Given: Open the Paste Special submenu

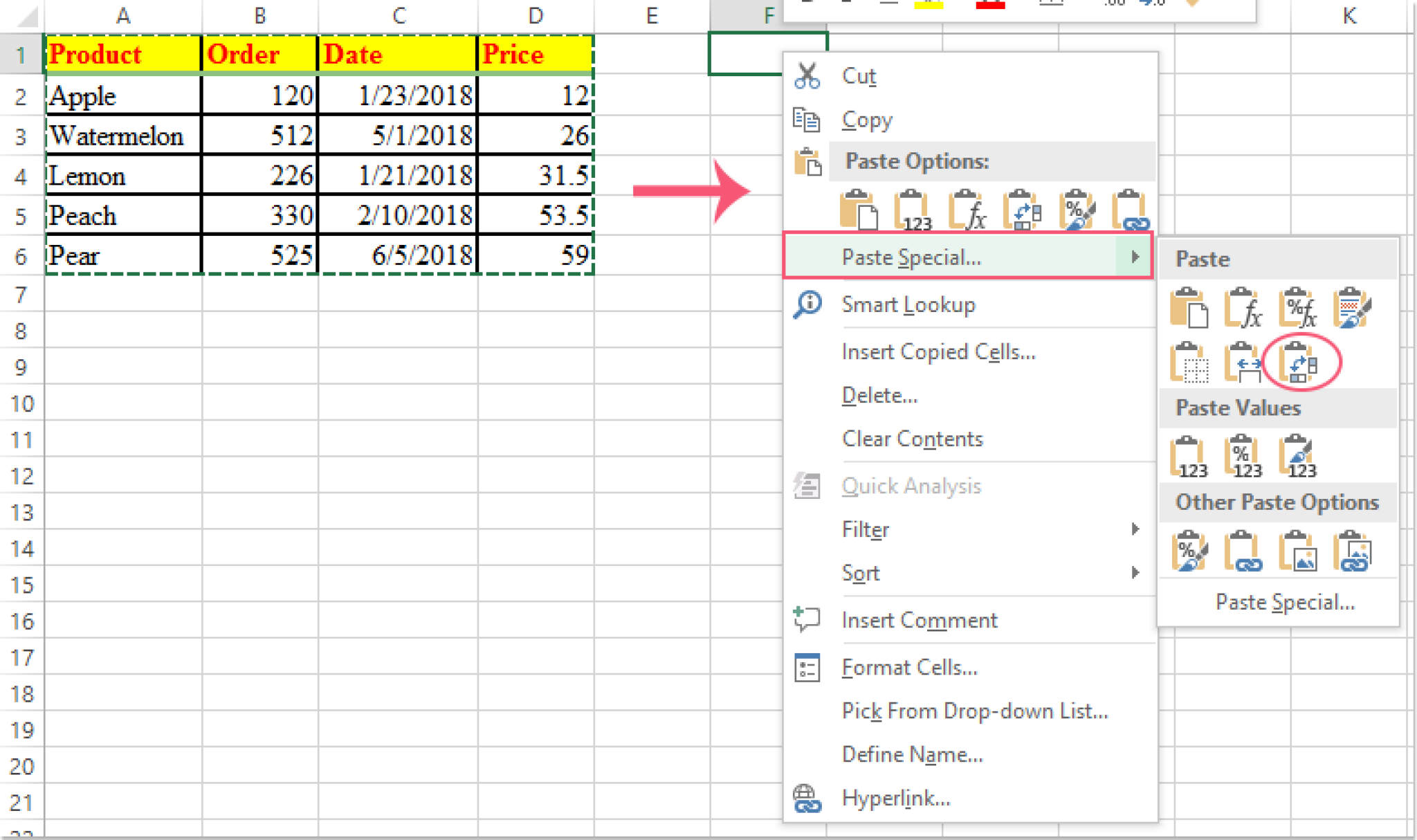Looking at the screenshot, I should click(x=969, y=257).
